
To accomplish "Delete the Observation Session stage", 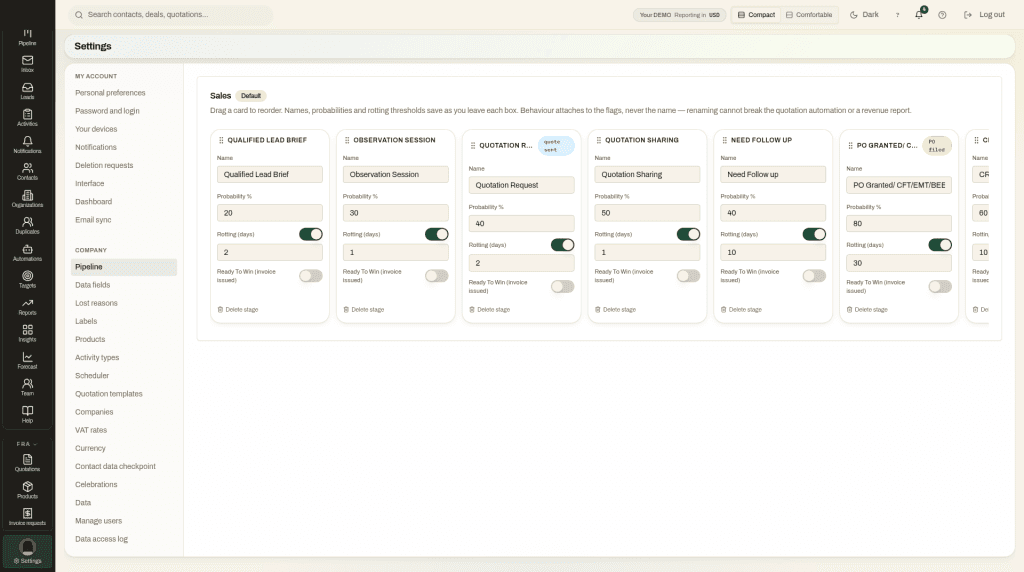I will [x=364, y=310].
